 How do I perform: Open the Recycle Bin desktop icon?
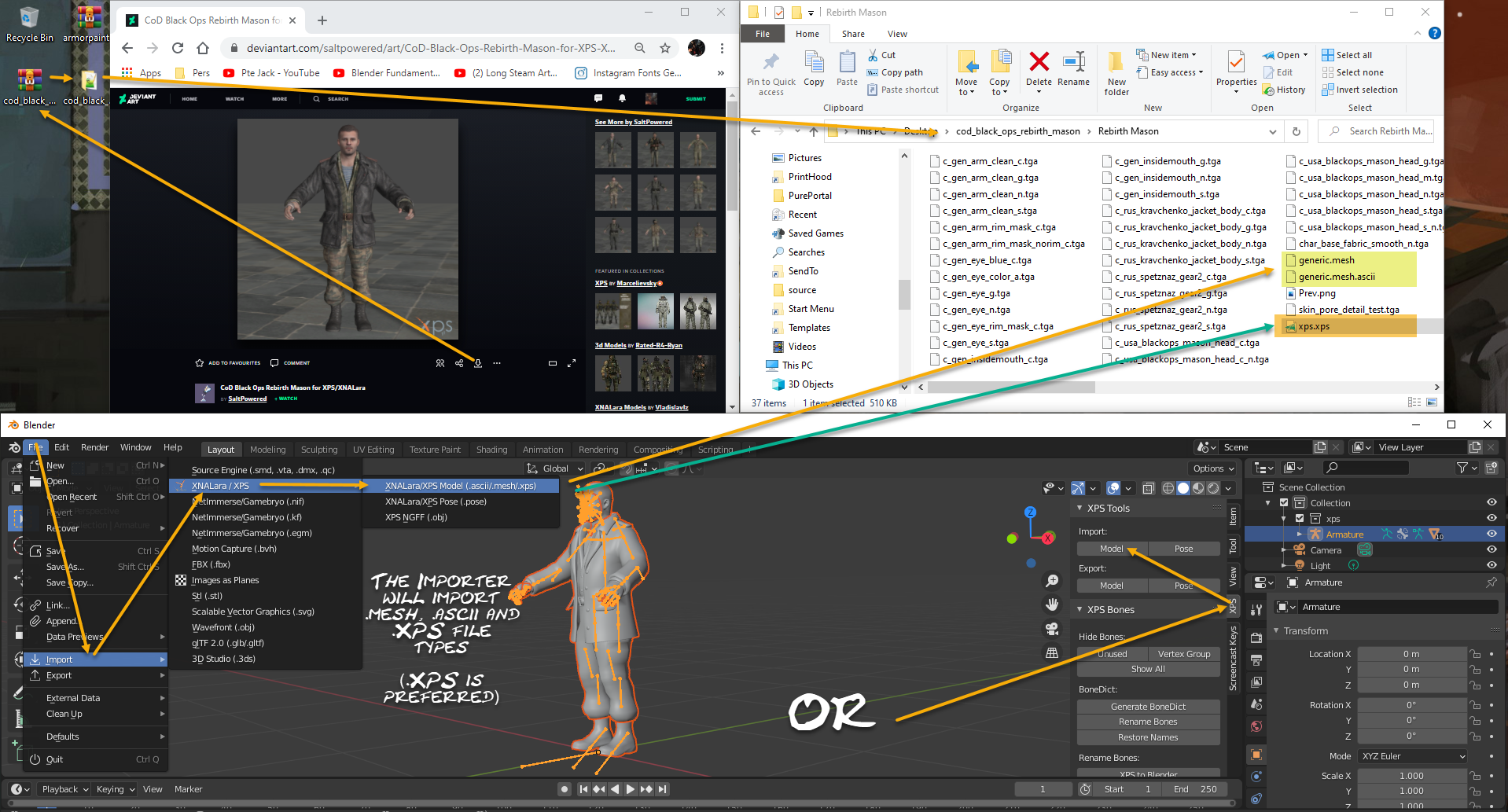click(x=29, y=24)
